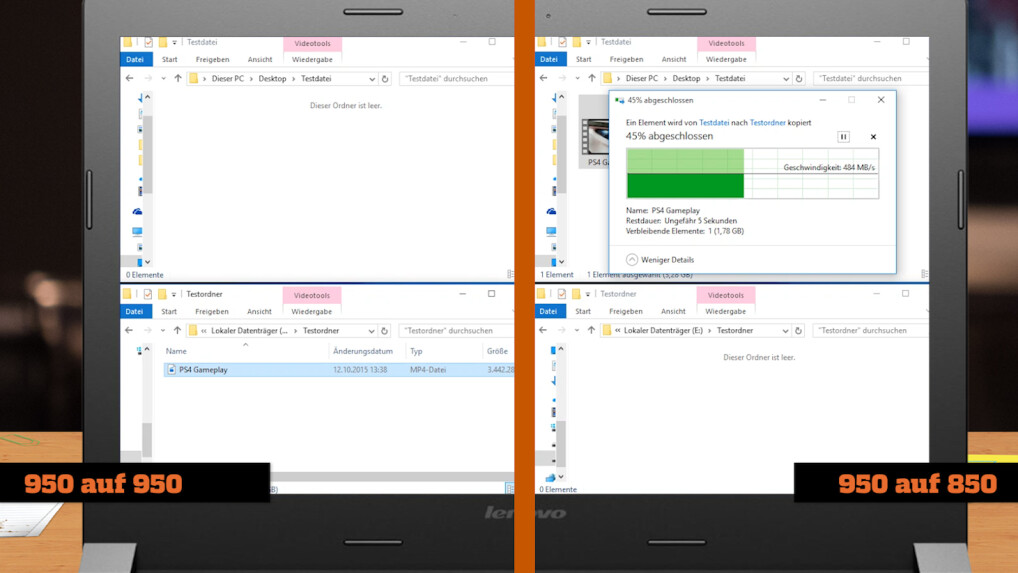Open Freigeben tab in top-left Testdatei window
Image resolution: width=1018 pixels, height=573 pixels.
tap(212, 60)
